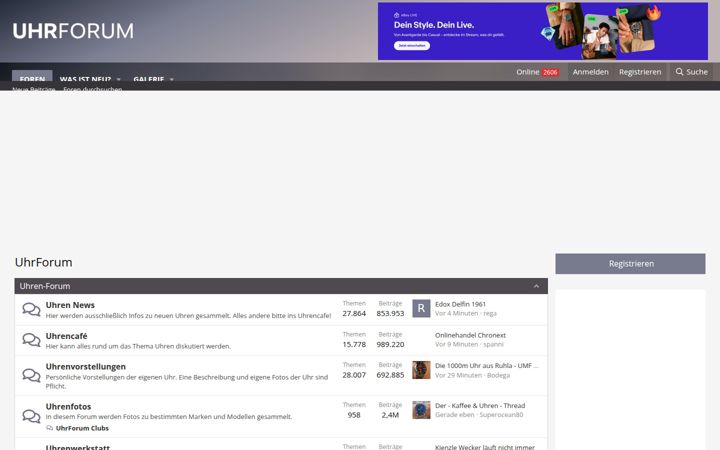Open the Uhrencafé forum chat icon
The height and width of the screenshot is (450, 720).
point(31,340)
